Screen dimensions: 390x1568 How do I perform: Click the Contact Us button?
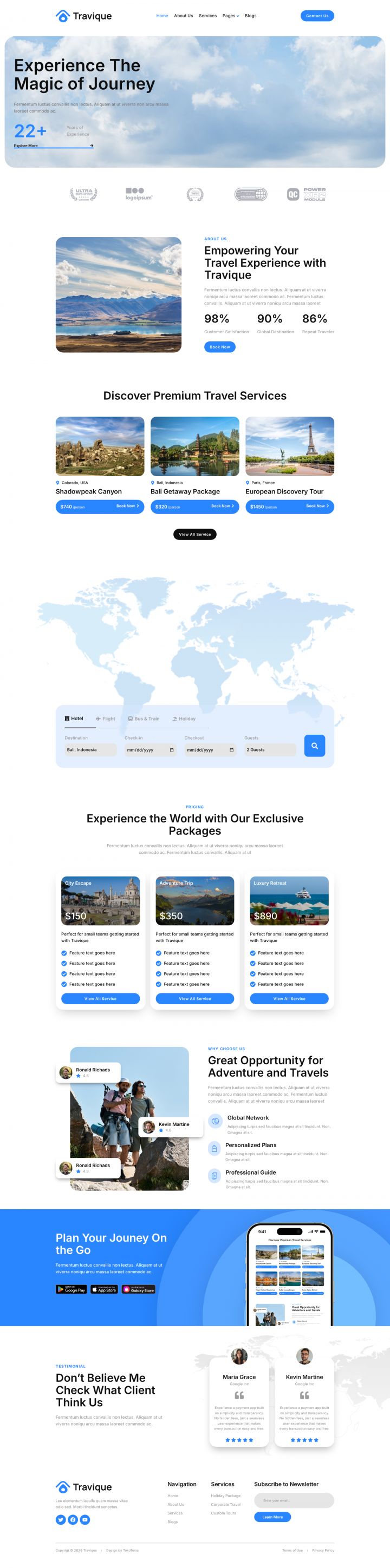pos(317,16)
